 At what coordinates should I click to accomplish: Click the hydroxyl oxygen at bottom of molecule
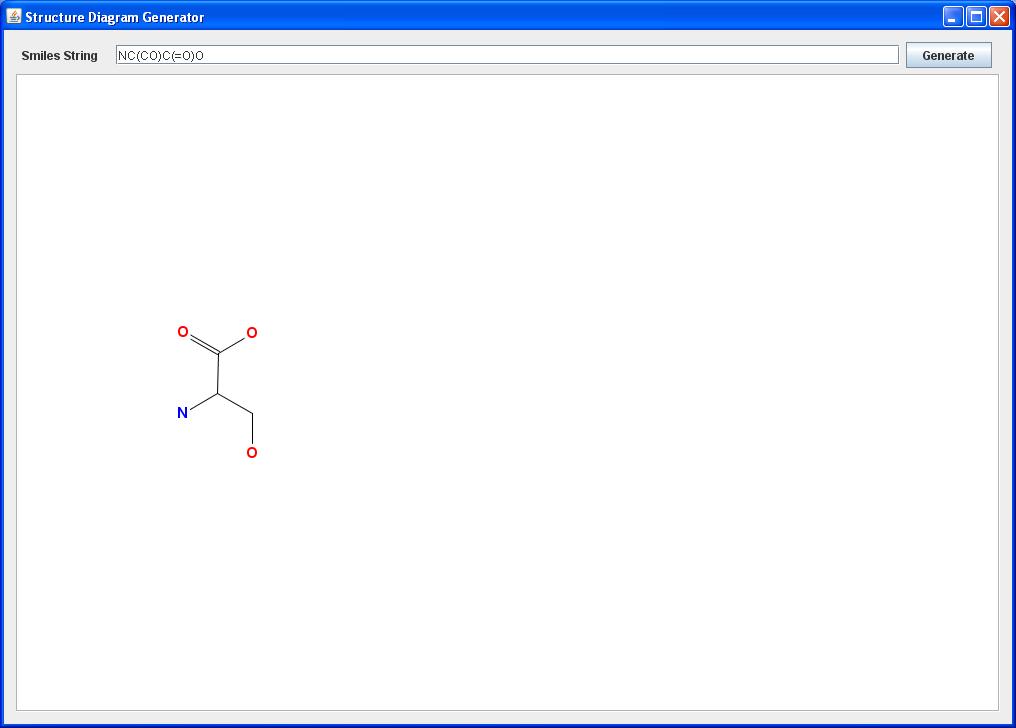pyautogui.click(x=251, y=453)
